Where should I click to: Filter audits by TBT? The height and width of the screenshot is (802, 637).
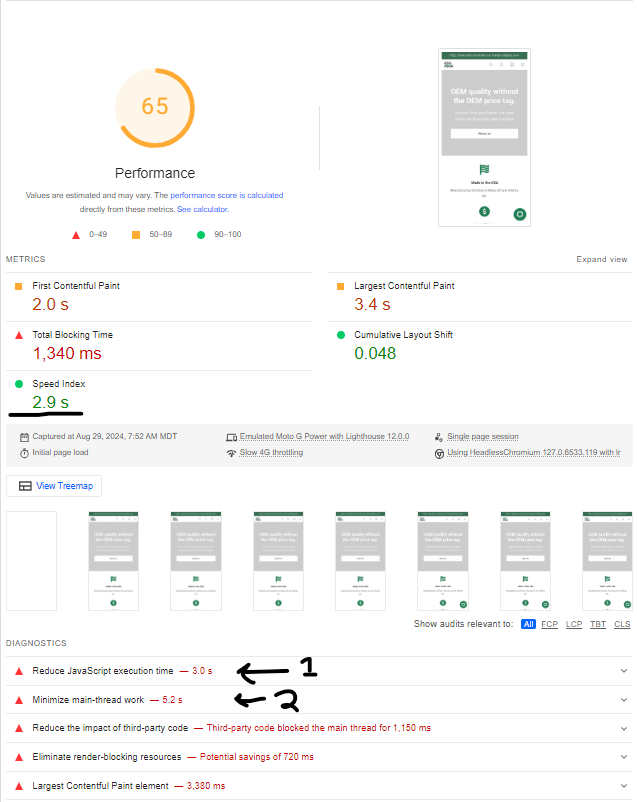point(598,624)
